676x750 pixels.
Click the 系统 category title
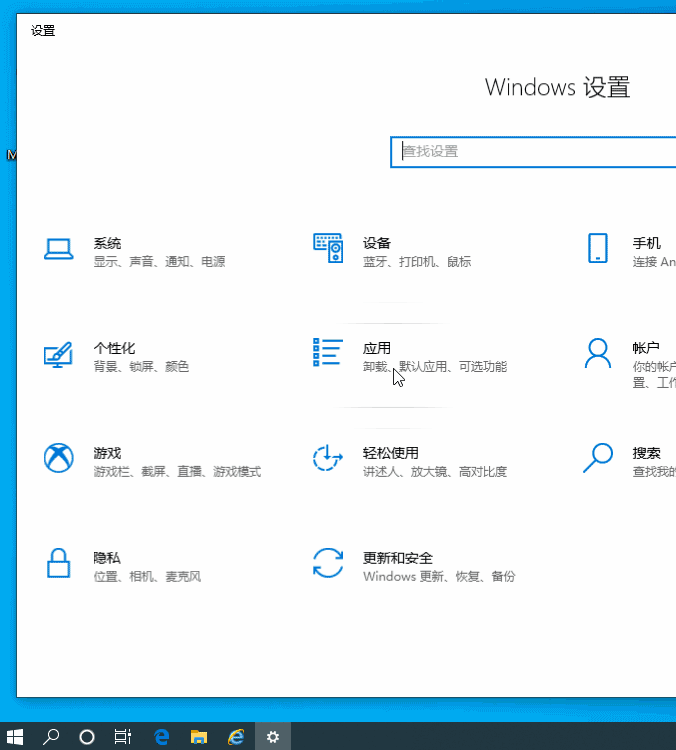[107, 243]
